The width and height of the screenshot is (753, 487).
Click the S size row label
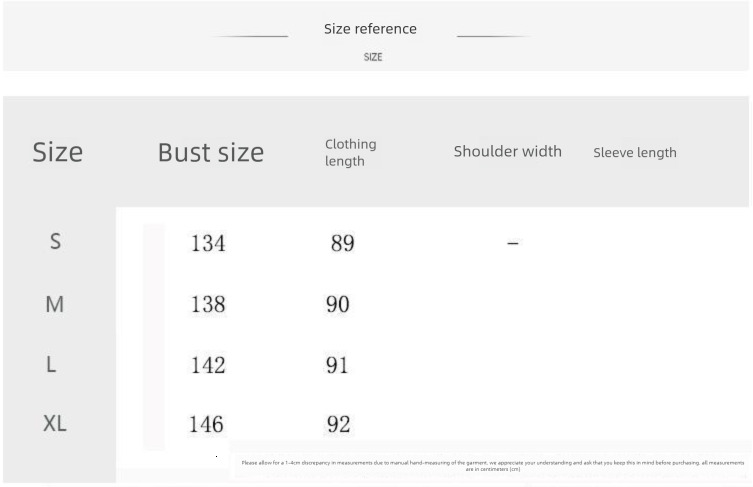point(55,241)
